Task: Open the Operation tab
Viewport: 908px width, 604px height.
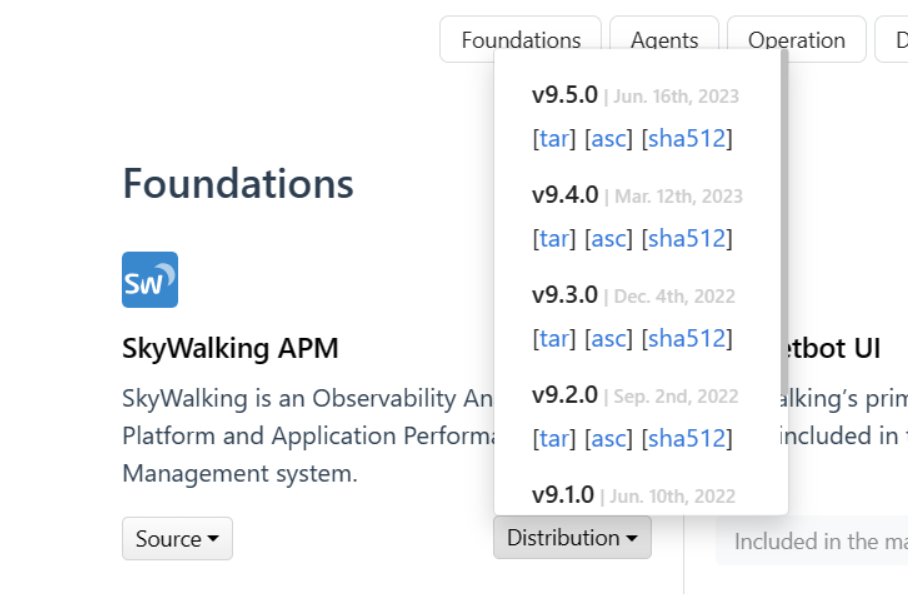Action: (x=796, y=40)
